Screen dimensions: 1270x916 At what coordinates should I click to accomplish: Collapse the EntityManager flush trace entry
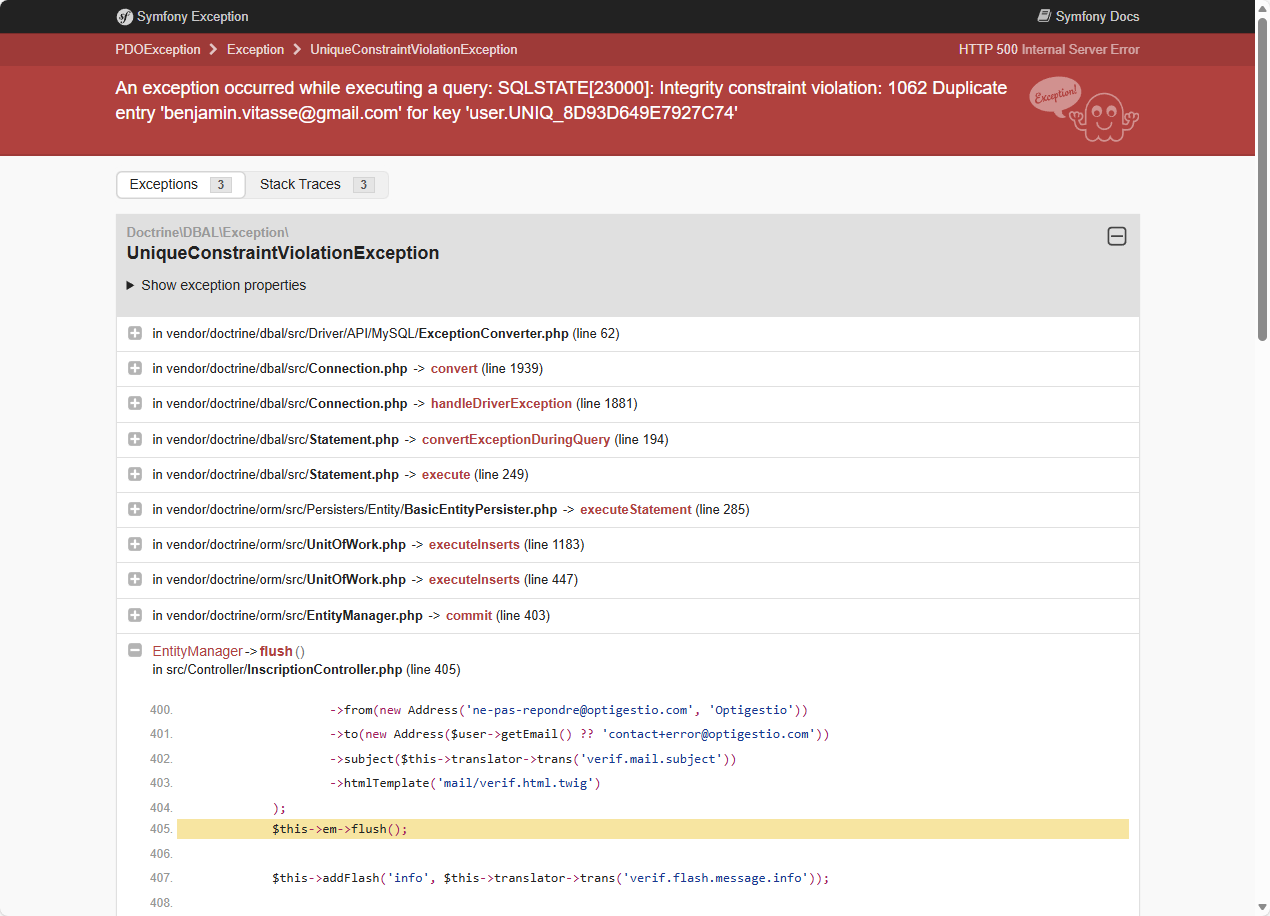click(x=135, y=651)
